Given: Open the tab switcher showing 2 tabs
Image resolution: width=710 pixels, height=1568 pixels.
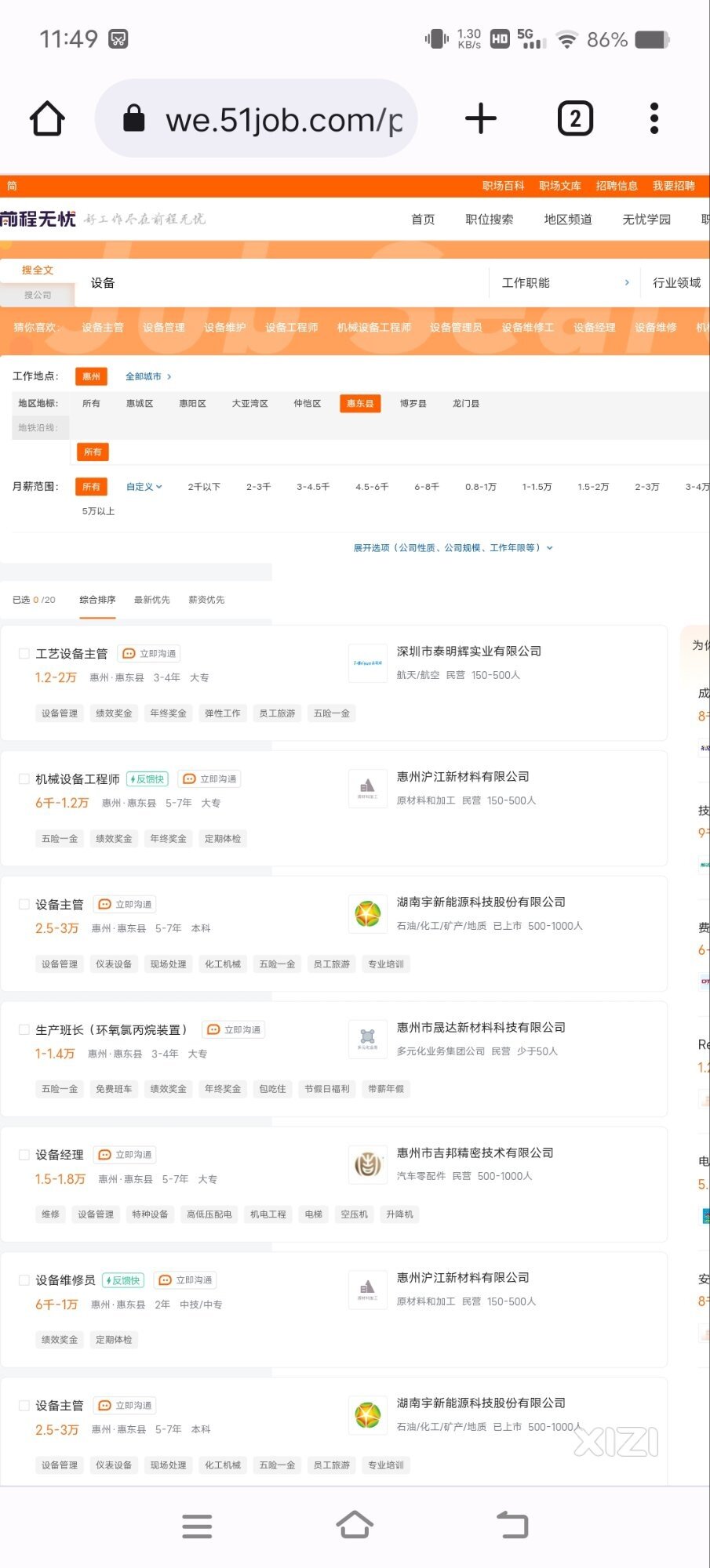Looking at the screenshot, I should coord(575,119).
